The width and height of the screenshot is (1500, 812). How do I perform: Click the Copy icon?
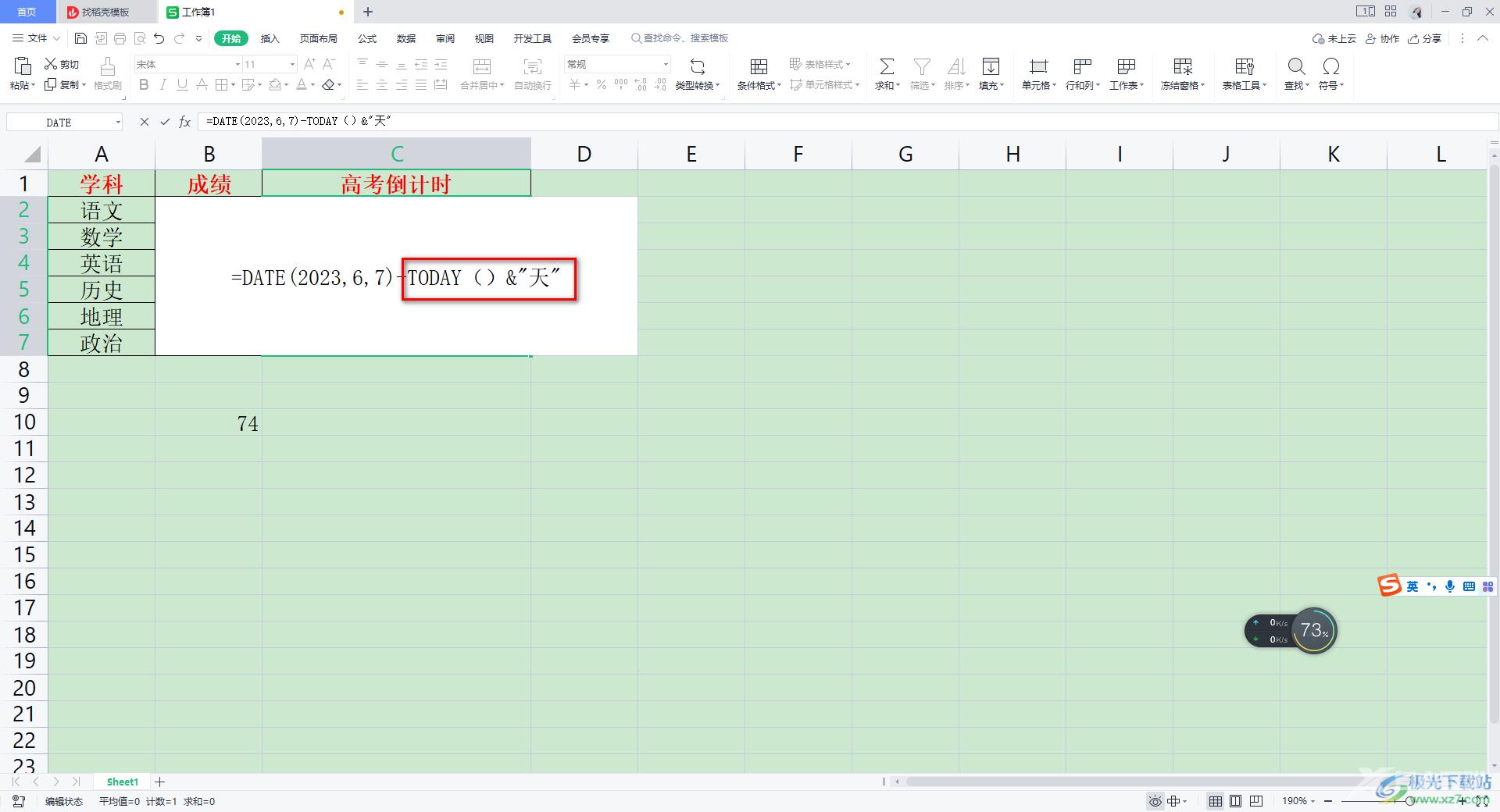[51, 84]
